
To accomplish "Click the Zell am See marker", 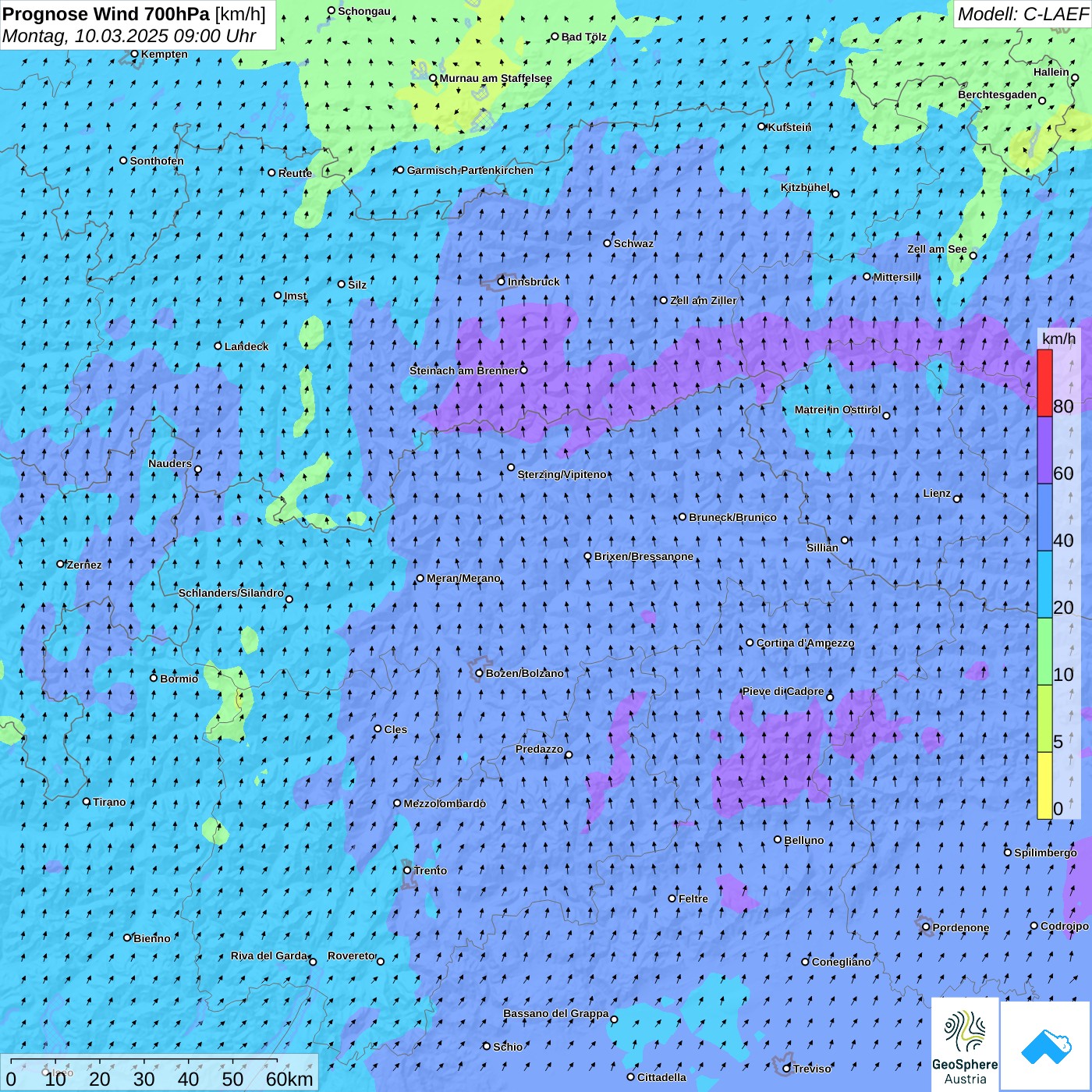I will pyautogui.click(x=973, y=255).
